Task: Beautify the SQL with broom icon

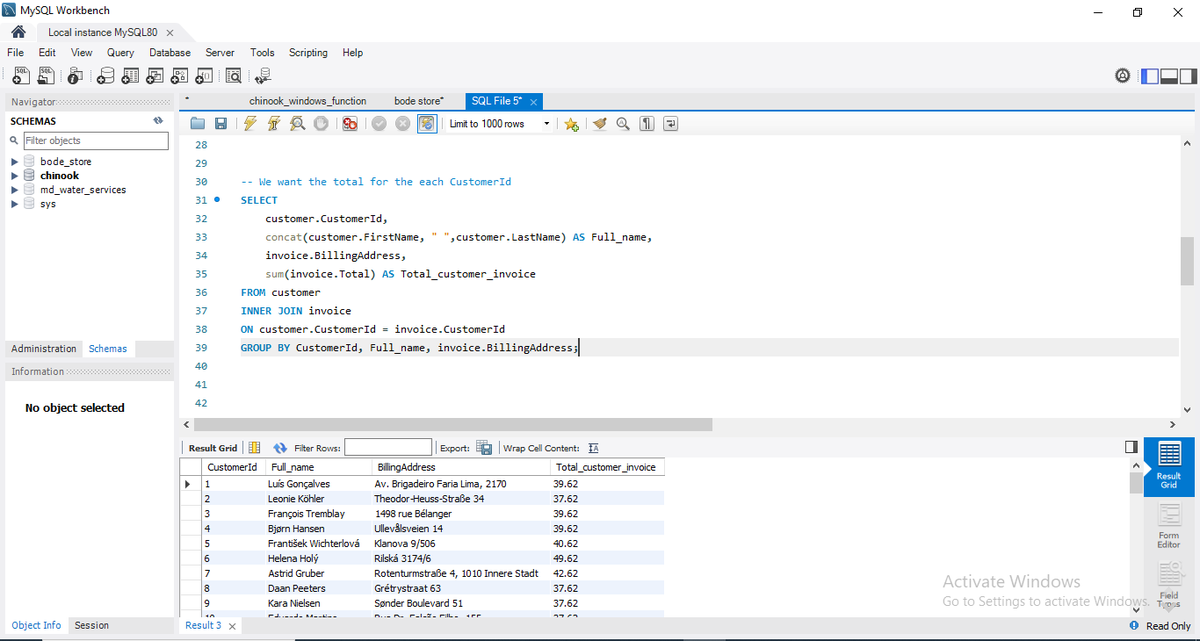Action: click(600, 124)
